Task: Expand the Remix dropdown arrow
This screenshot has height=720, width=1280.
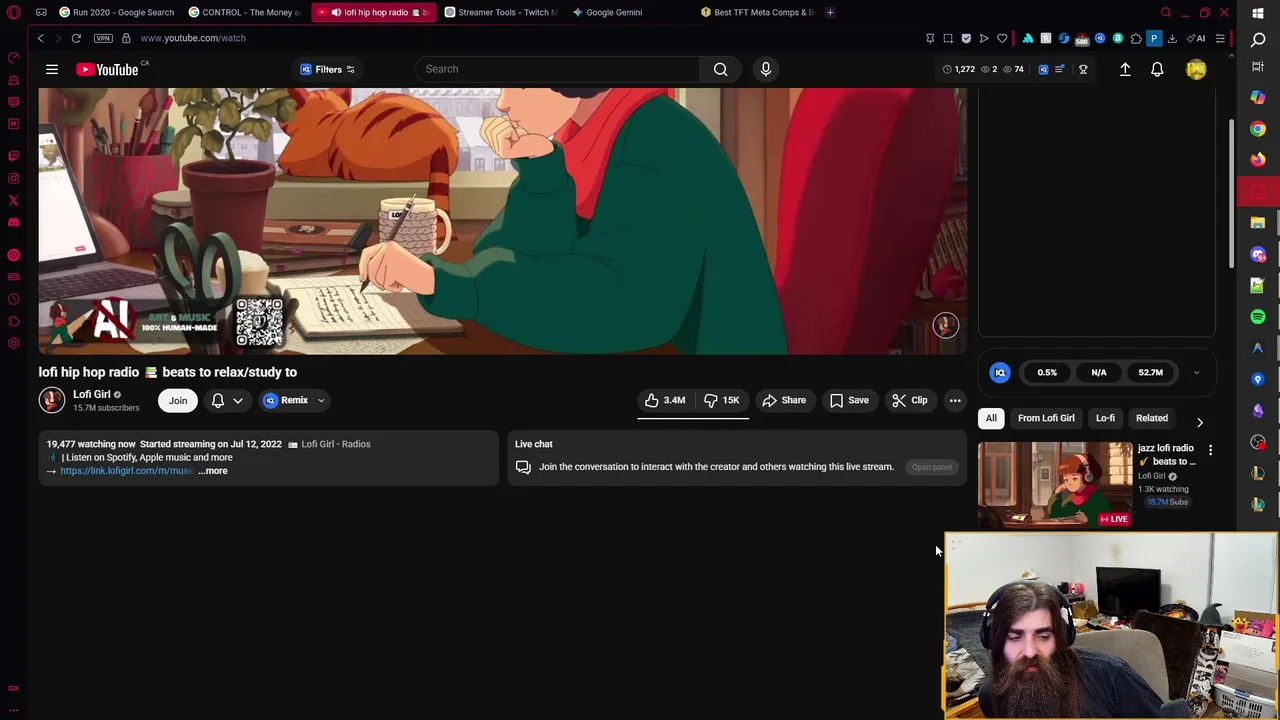Action: (321, 400)
